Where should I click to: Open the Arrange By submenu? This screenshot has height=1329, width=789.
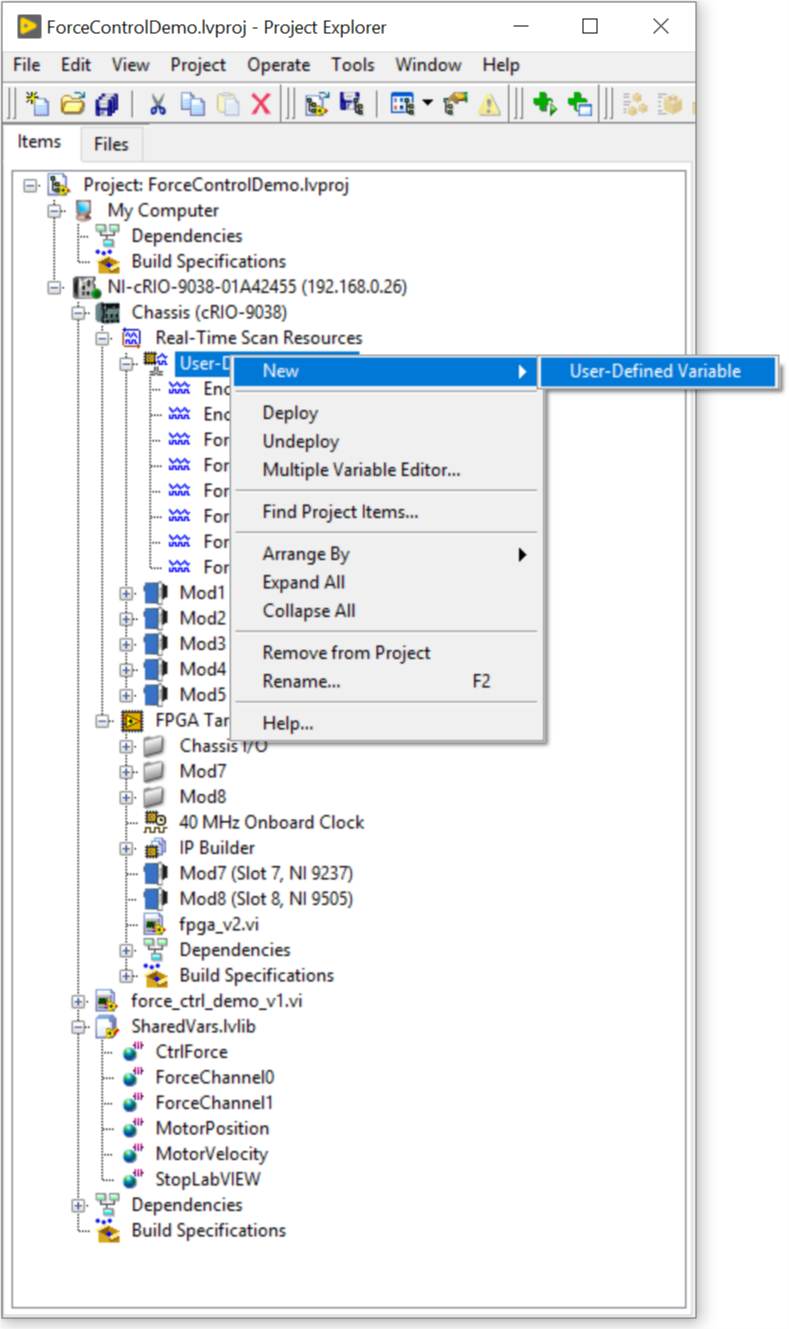coord(388,554)
